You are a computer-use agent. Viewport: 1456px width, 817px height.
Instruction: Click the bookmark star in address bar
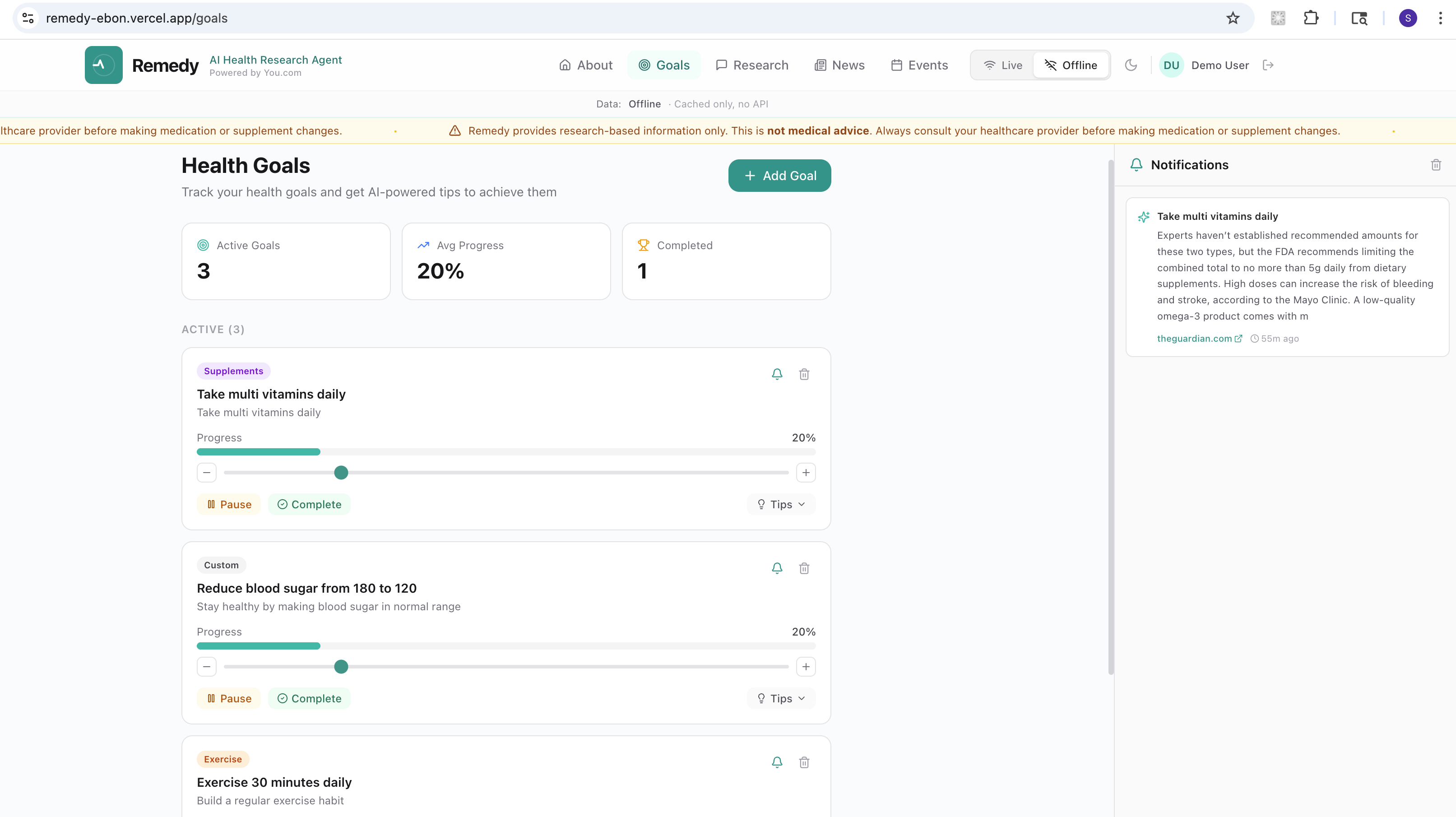tap(1233, 18)
